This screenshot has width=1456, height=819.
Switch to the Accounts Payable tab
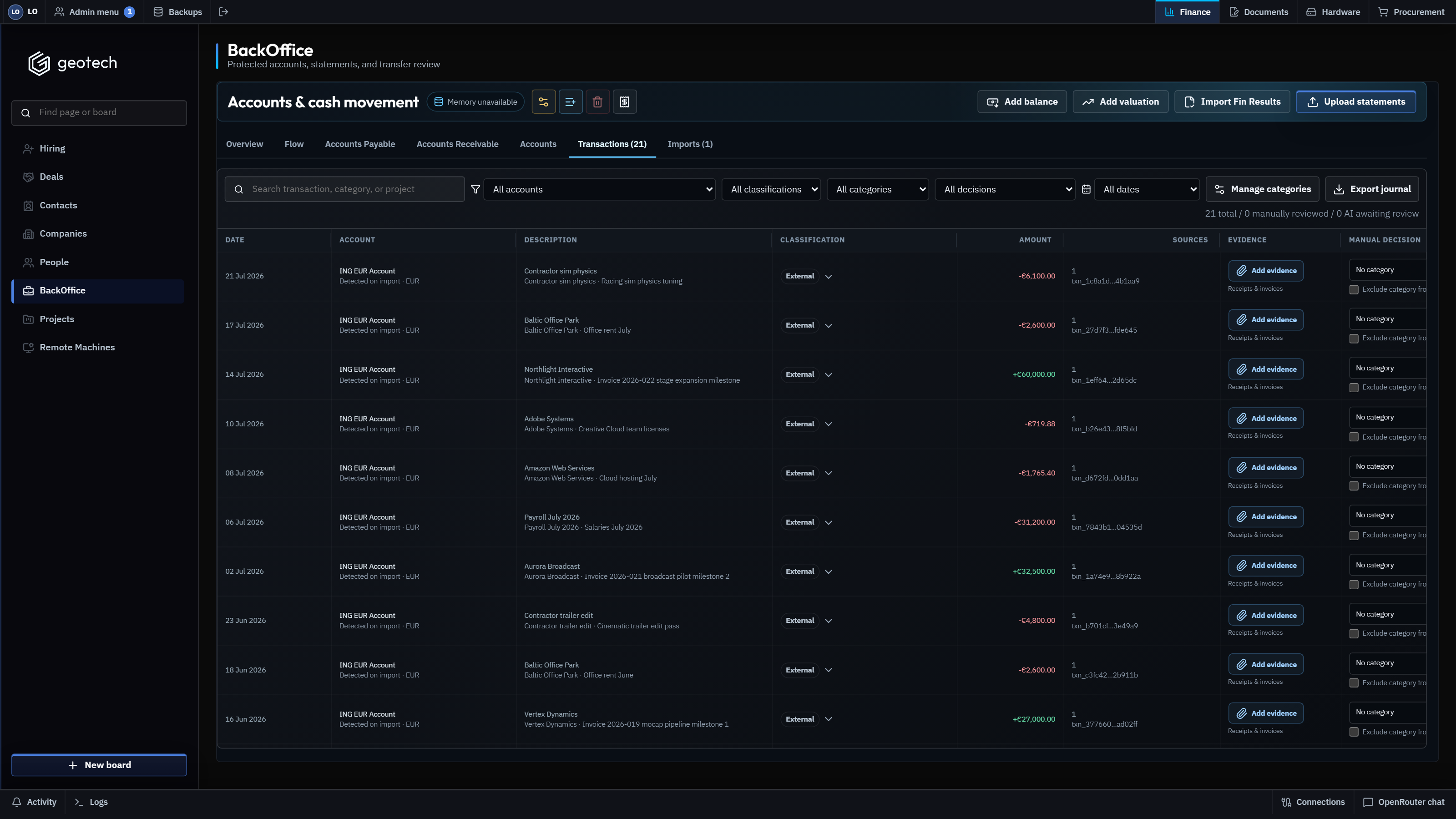pos(360,144)
